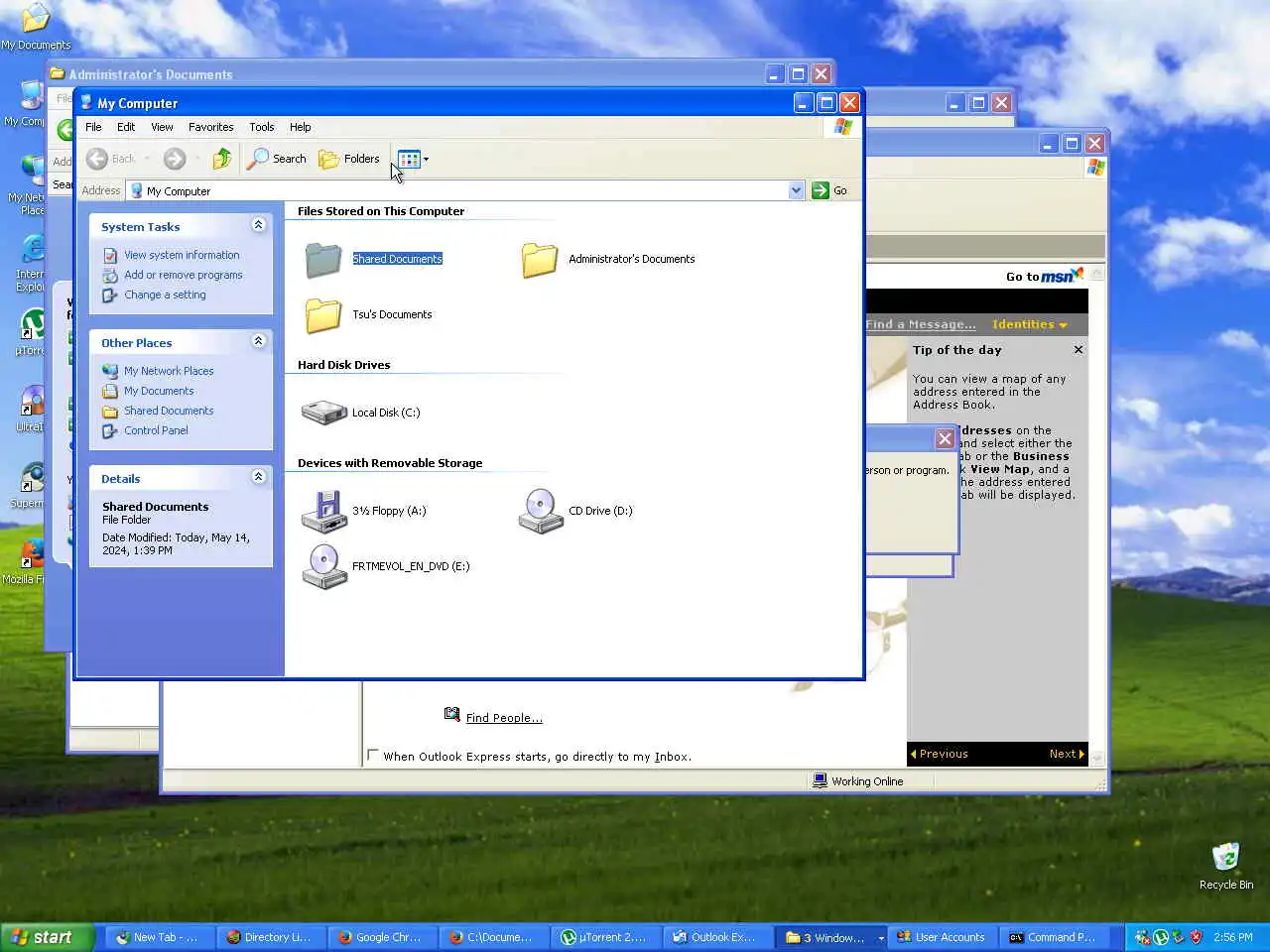The height and width of the screenshot is (952, 1270).
Task: Open the Help menu
Action: coord(301,127)
